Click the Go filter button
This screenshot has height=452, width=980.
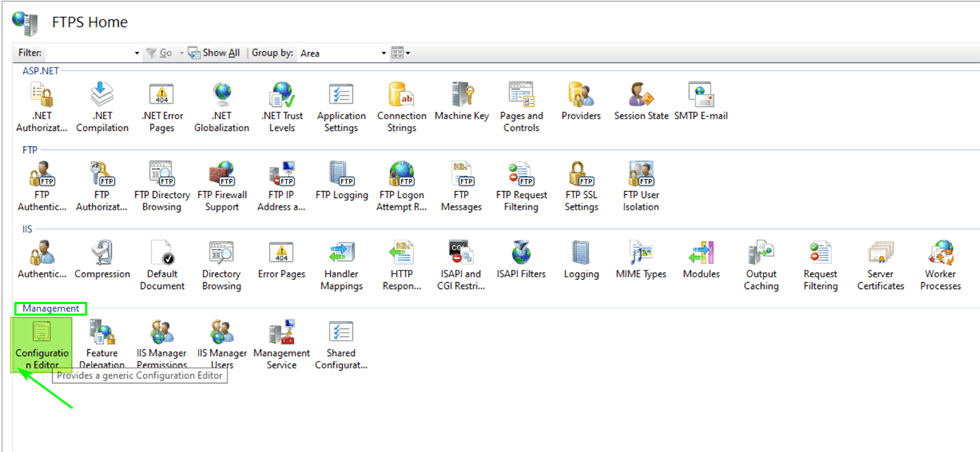click(159, 53)
